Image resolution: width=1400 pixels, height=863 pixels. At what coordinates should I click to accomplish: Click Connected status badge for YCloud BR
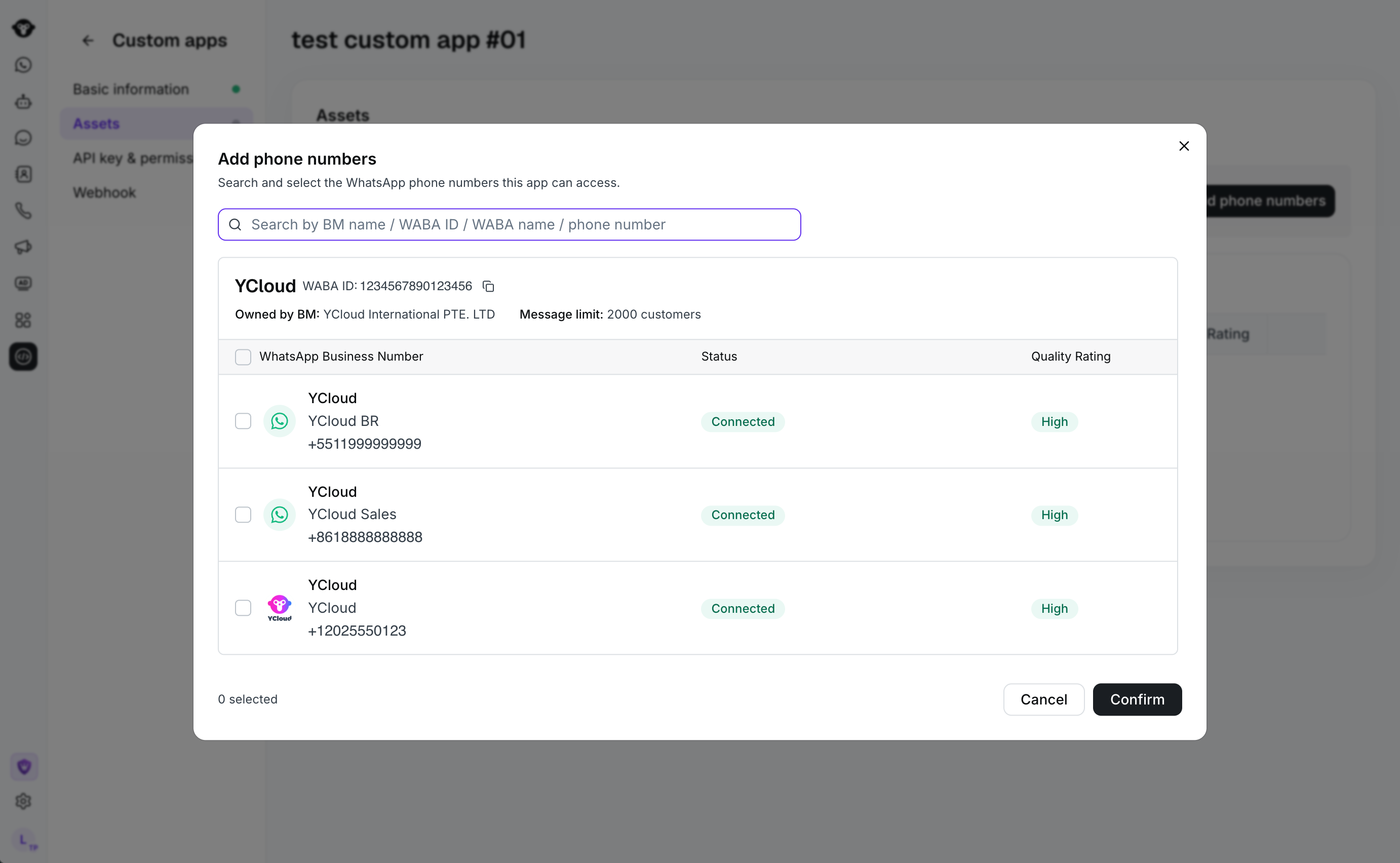[x=743, y=422]
